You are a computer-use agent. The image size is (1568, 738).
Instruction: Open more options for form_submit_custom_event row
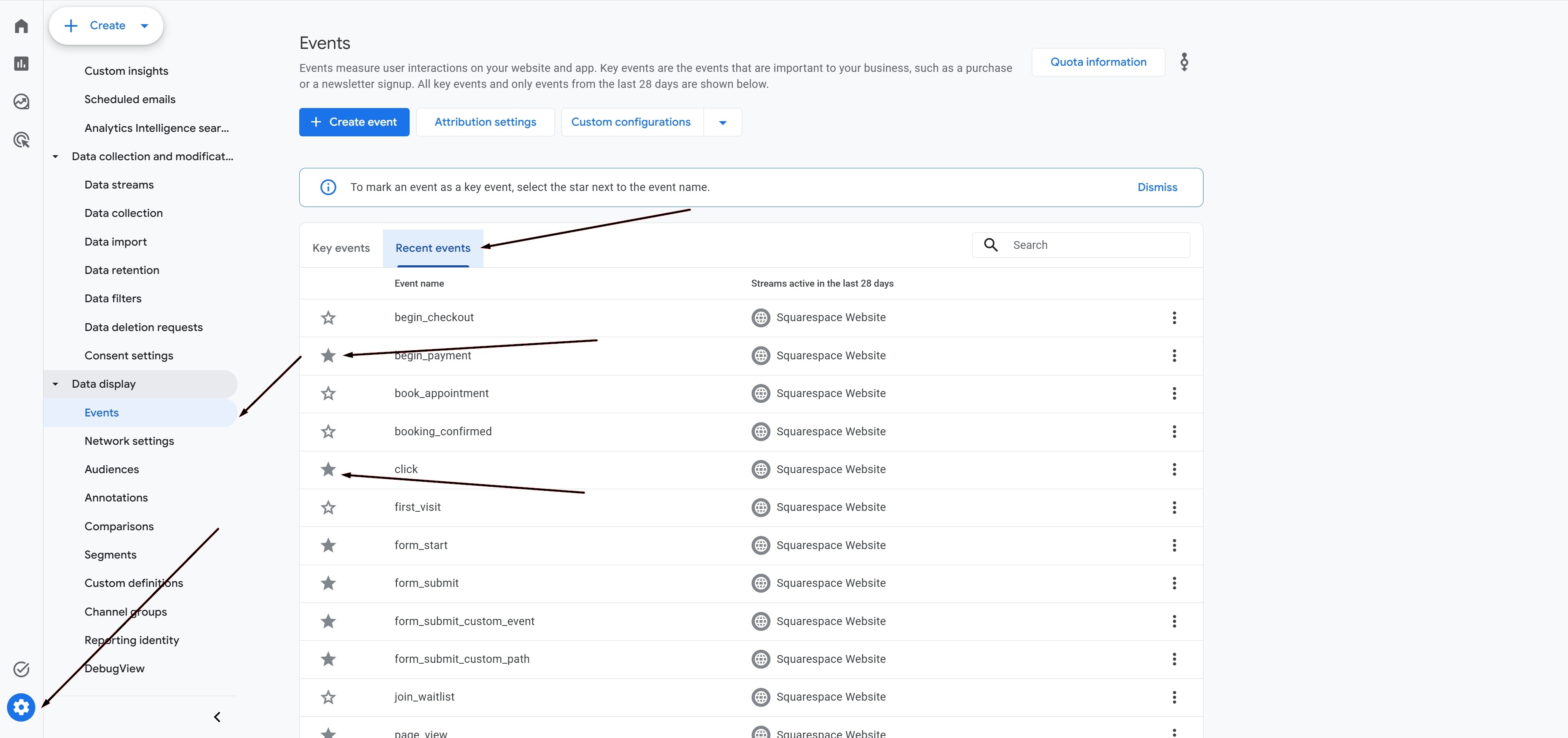(1174, 621)
